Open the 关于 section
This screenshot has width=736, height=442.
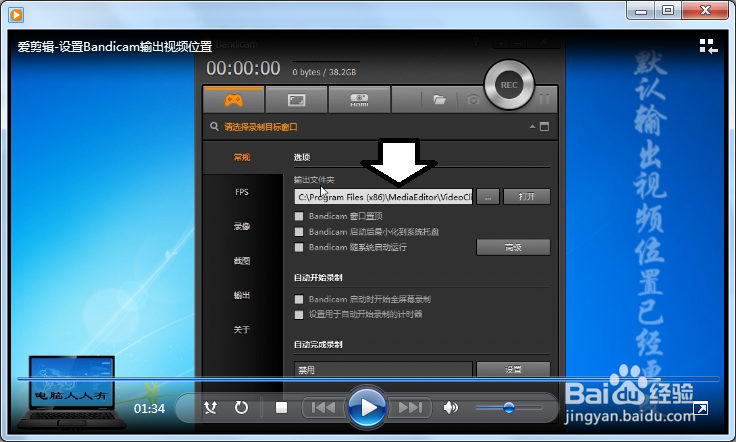point(242,329)
